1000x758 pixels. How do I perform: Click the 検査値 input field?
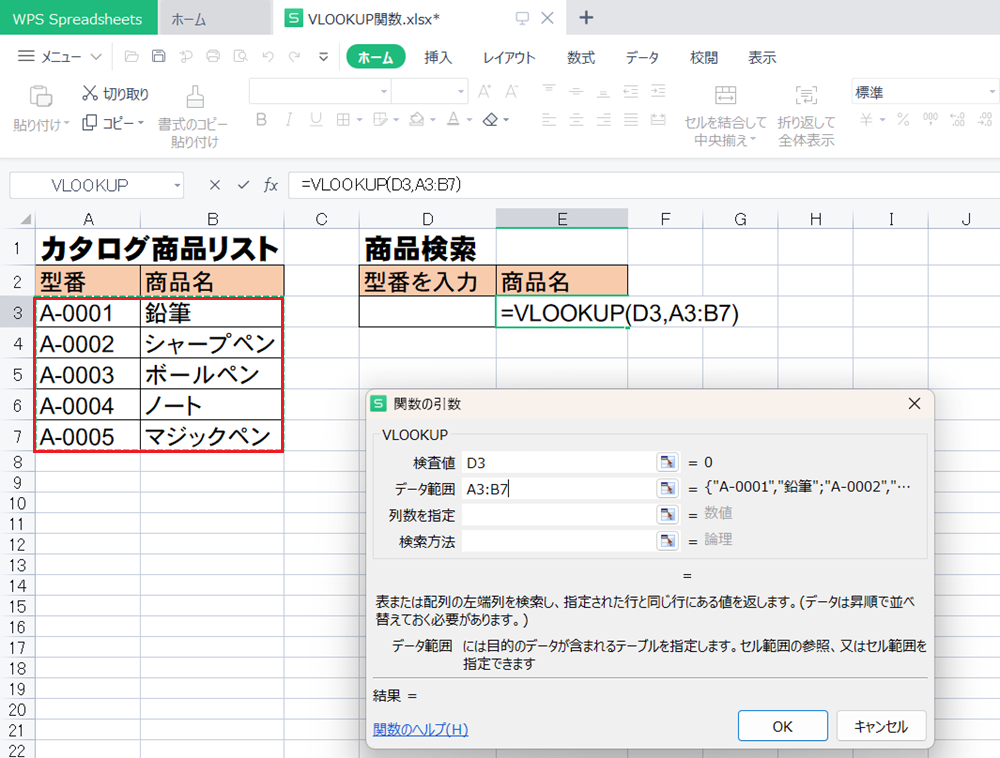(559, 462)
